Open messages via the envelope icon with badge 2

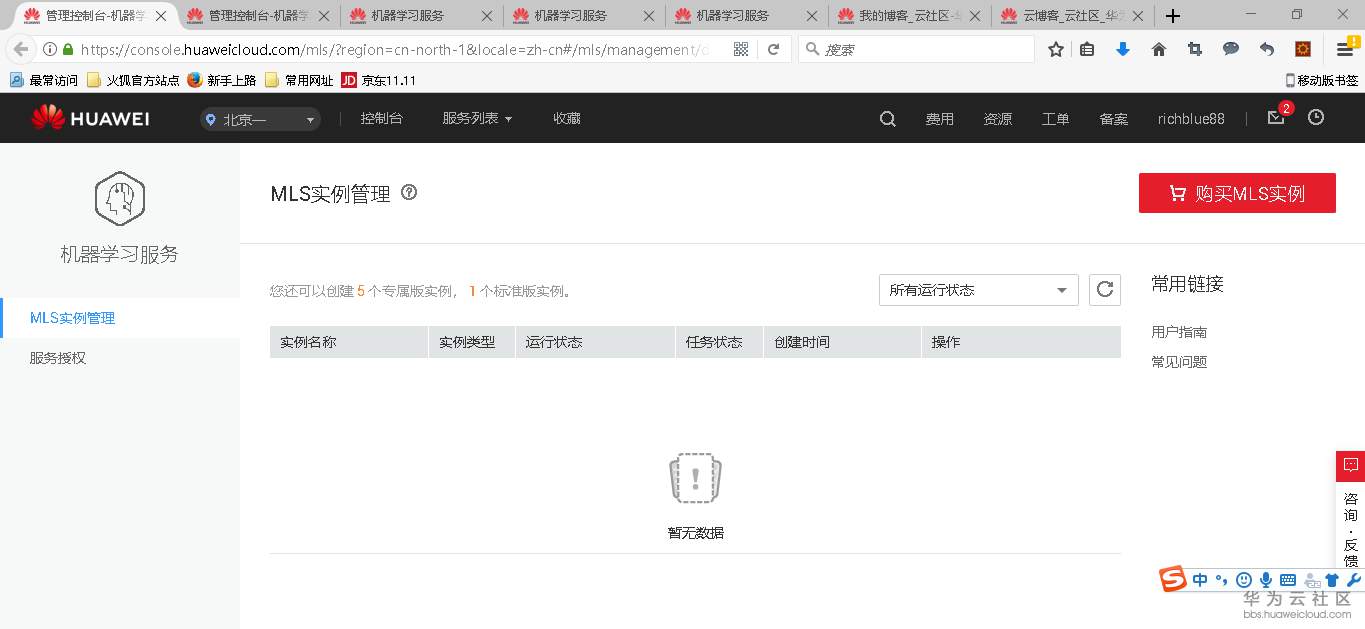click(1275, 118)
